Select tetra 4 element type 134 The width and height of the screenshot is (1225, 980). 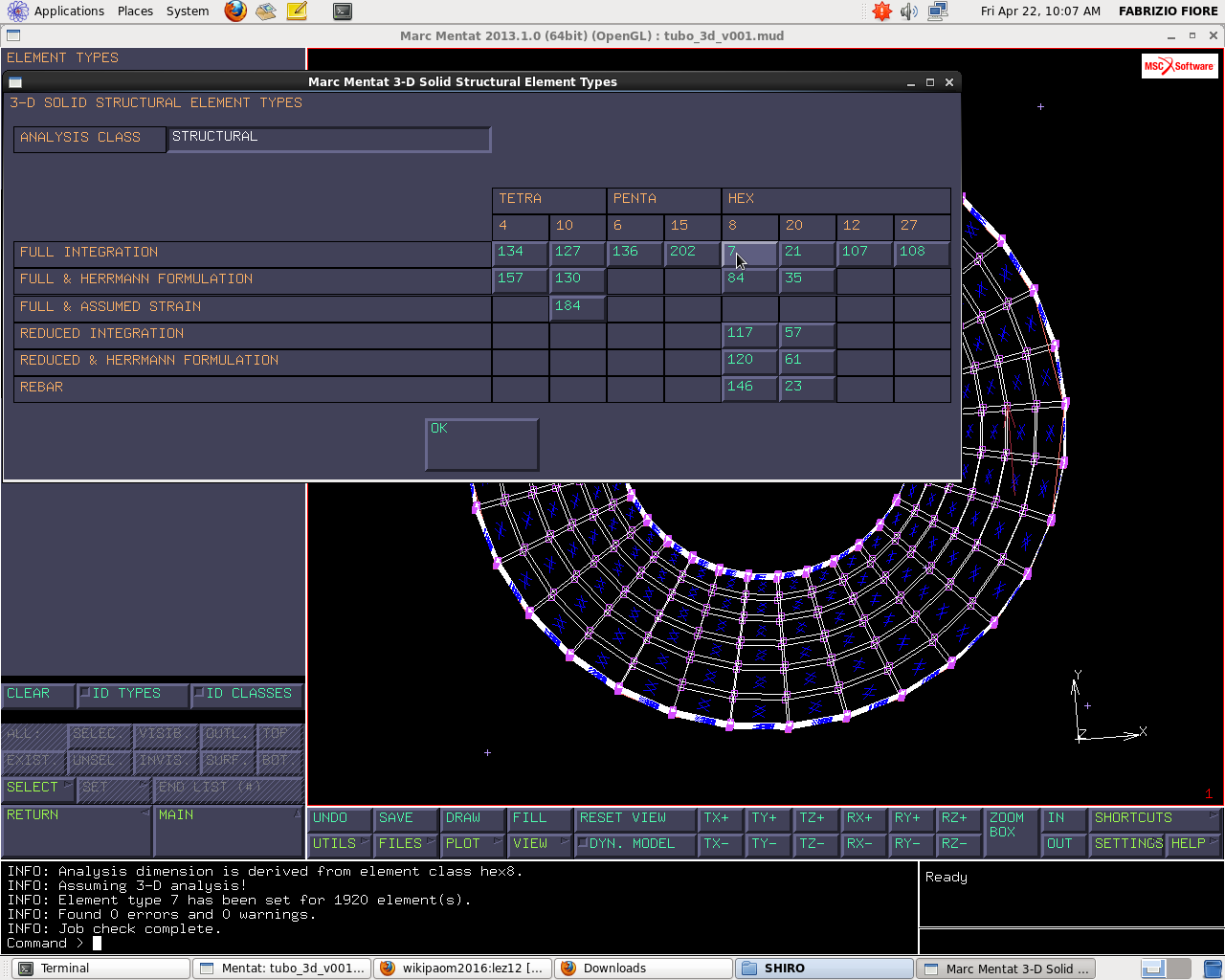pyautogui.click(x=520, y=253)
